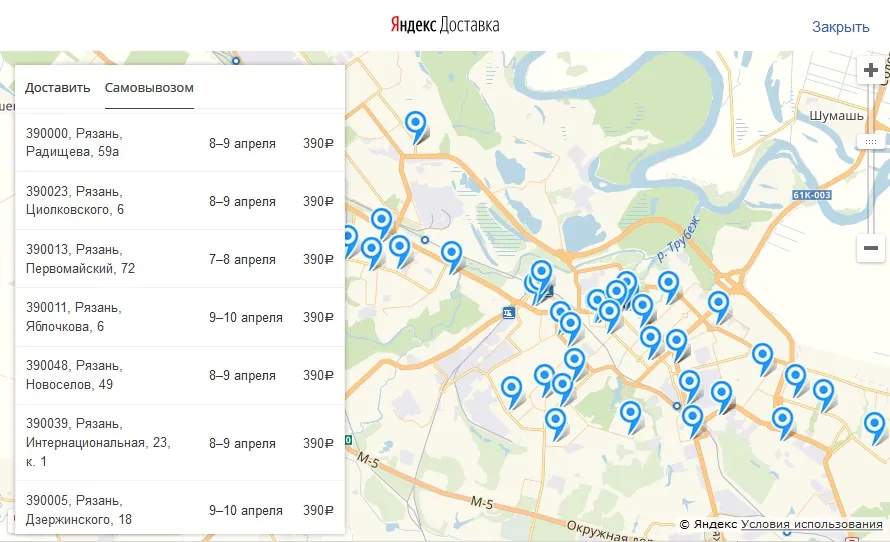Screen dimensions: 890x542
Task: Close the map via Закрыть
Action: point(840,27)
